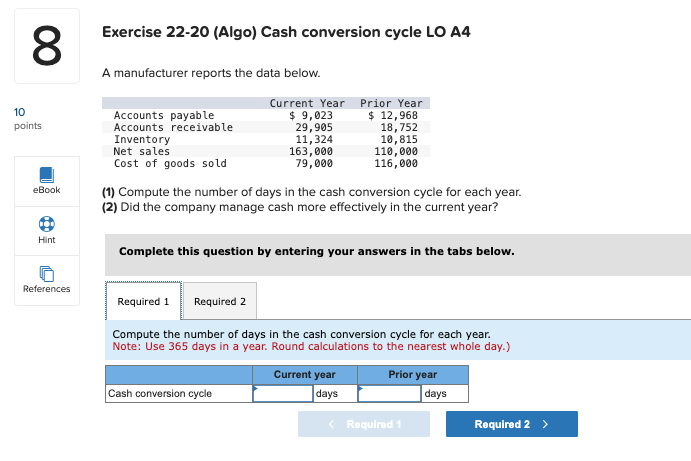Click the $ 12,968 prior year value
The image size is (691, 461).
pyautogui.click(x=393, y=115)
